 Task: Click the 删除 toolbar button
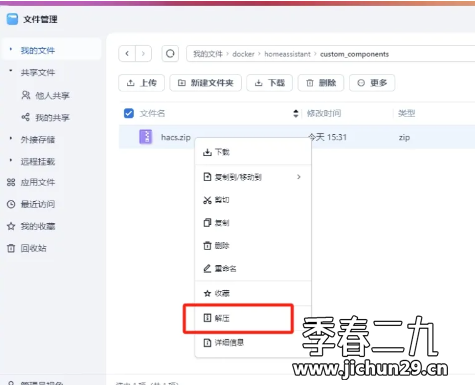(321, 83)
